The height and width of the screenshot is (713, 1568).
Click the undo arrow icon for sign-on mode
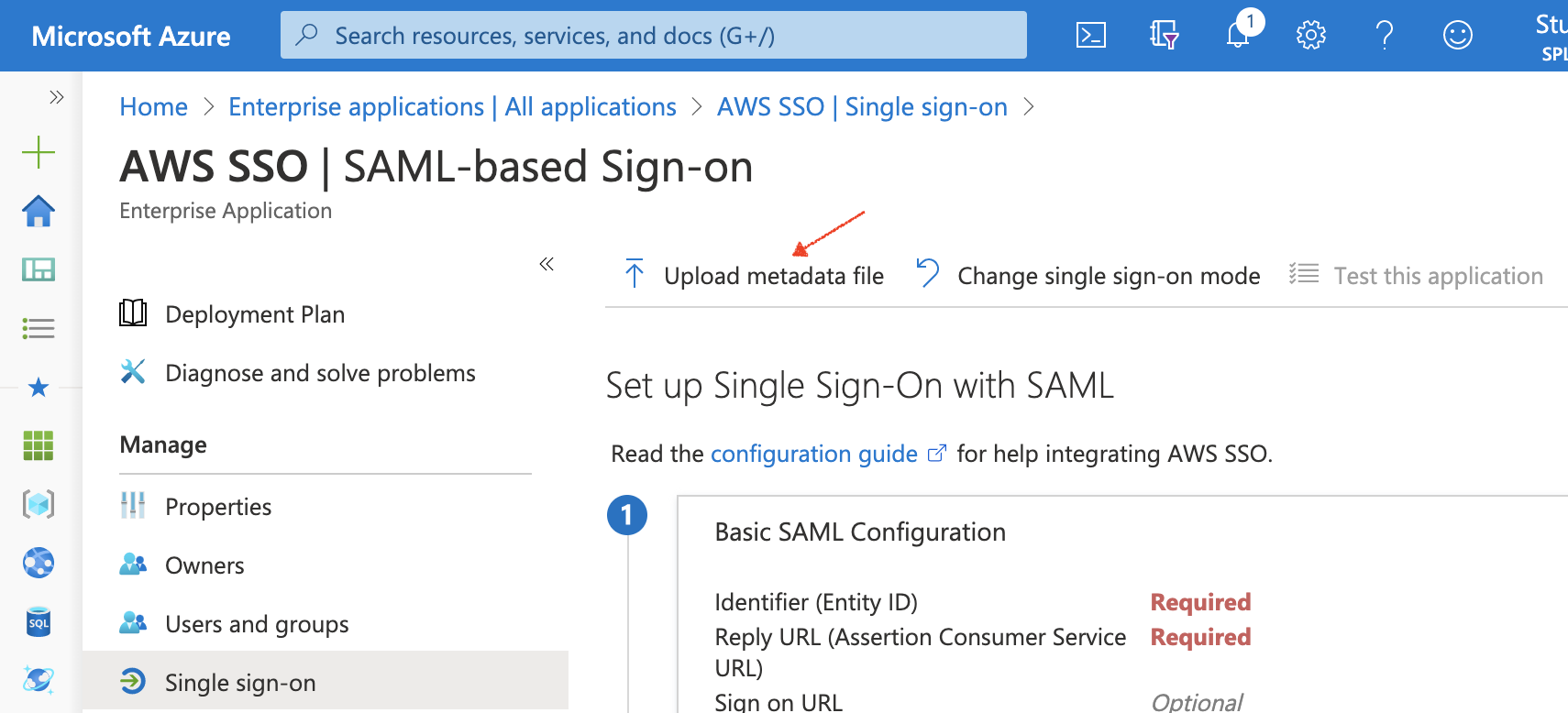pos(928,273)
